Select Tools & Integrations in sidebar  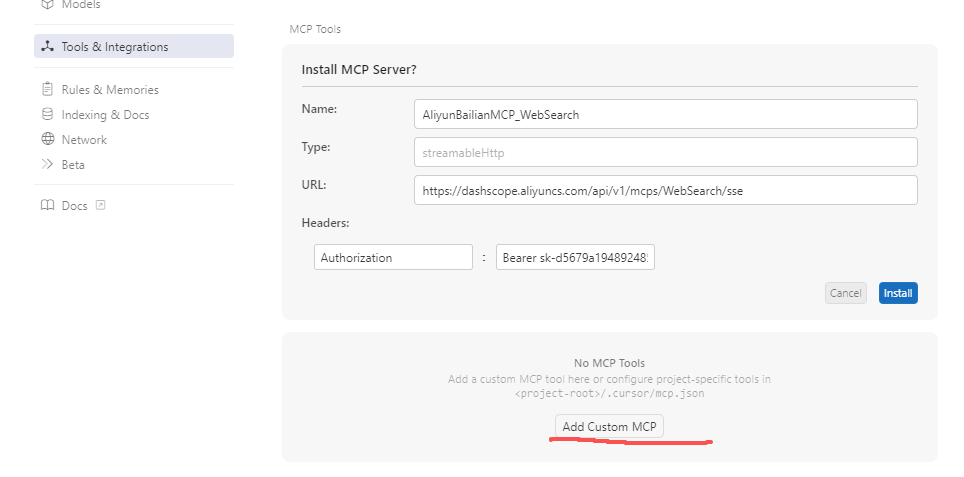[134, 47]
